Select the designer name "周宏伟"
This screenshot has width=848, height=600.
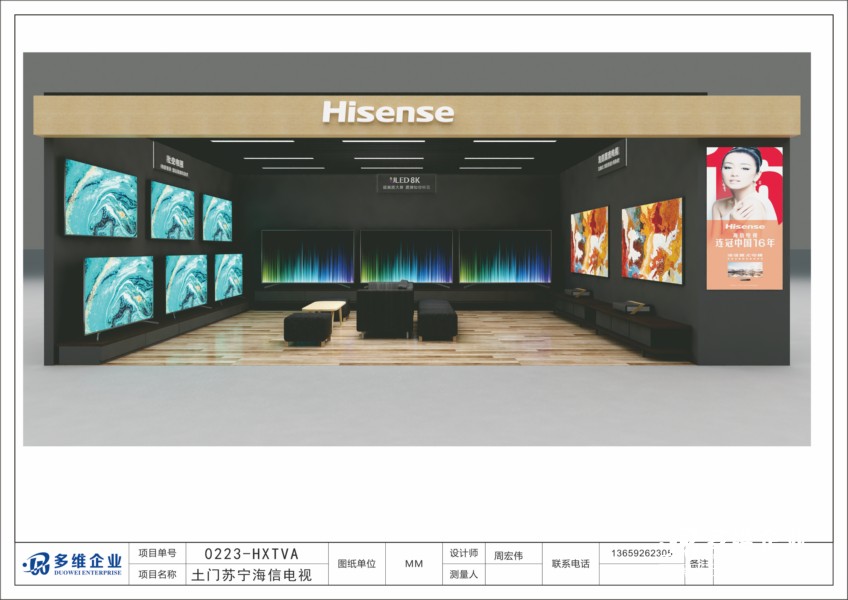(508, 556)
